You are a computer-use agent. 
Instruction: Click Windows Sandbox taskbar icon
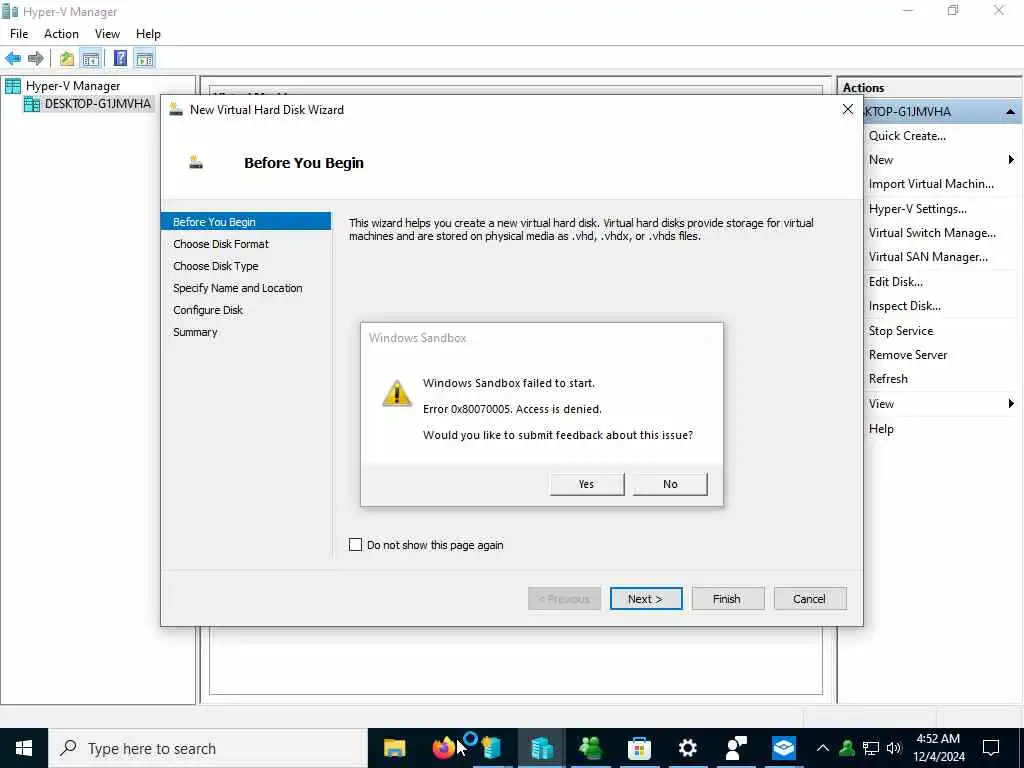pos(784,748)
